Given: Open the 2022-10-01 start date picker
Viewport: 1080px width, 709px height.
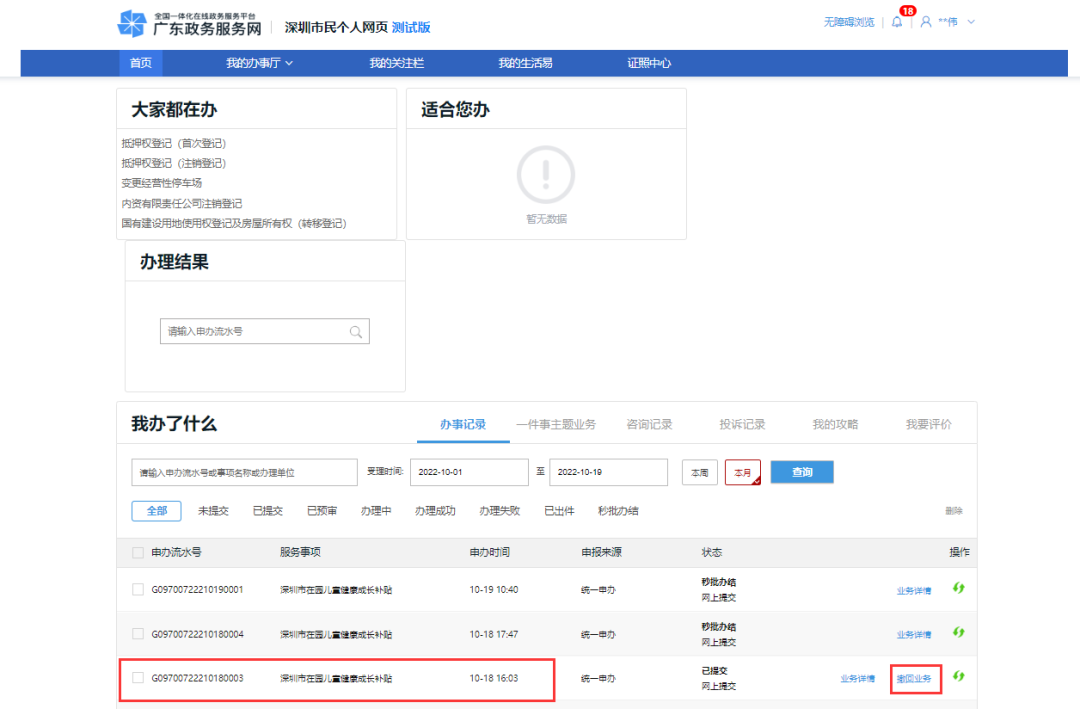Looking at the screenshot, I should 468,471.
